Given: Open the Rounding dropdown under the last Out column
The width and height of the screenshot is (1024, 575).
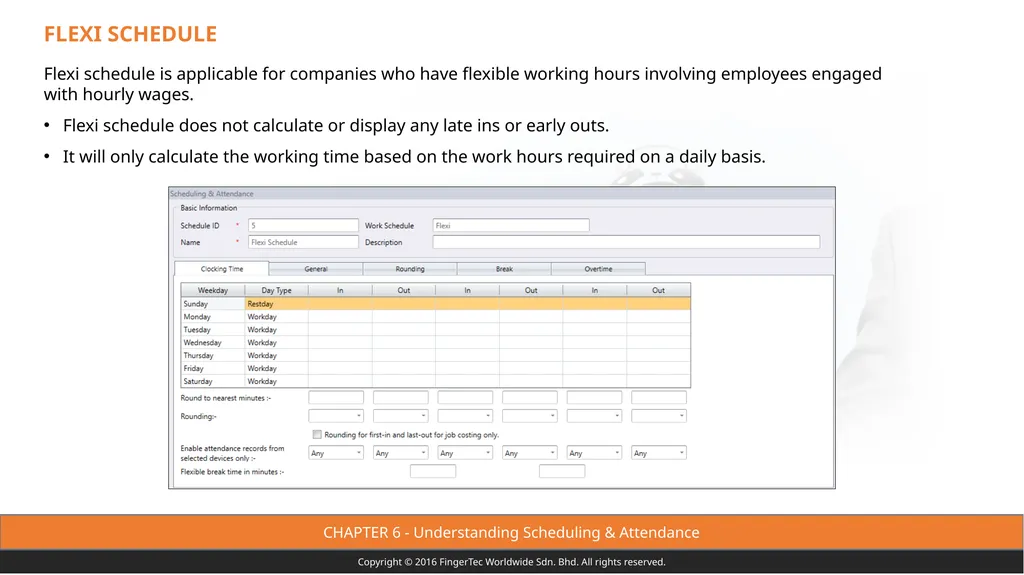Looking at the screenshot, I should [659, 416].
